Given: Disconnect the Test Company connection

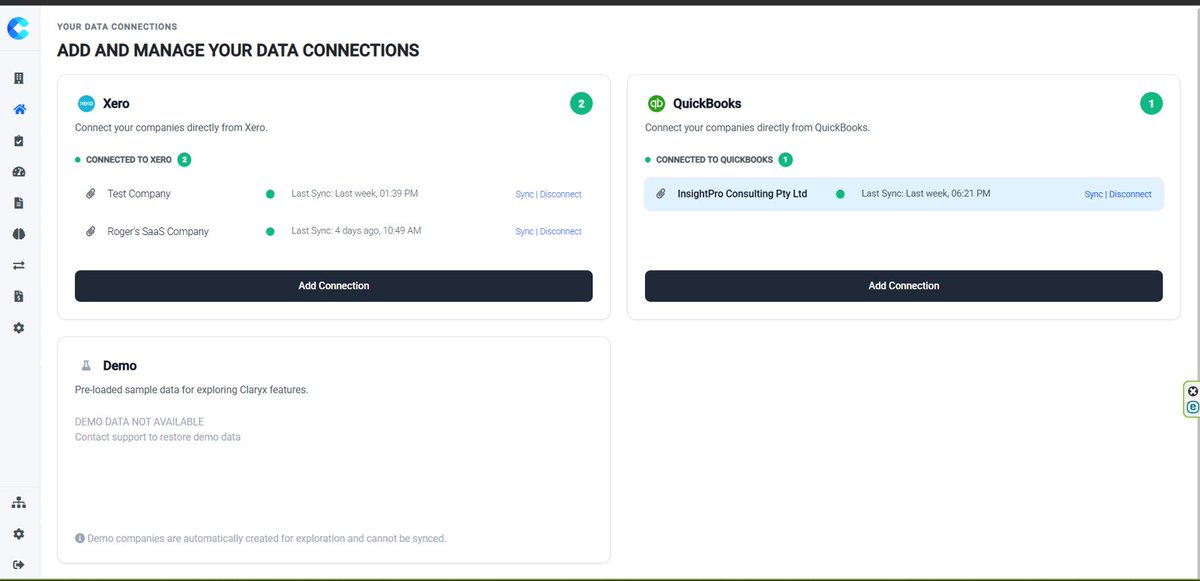Looking at the screenshot, I should (x=560, y=194).
